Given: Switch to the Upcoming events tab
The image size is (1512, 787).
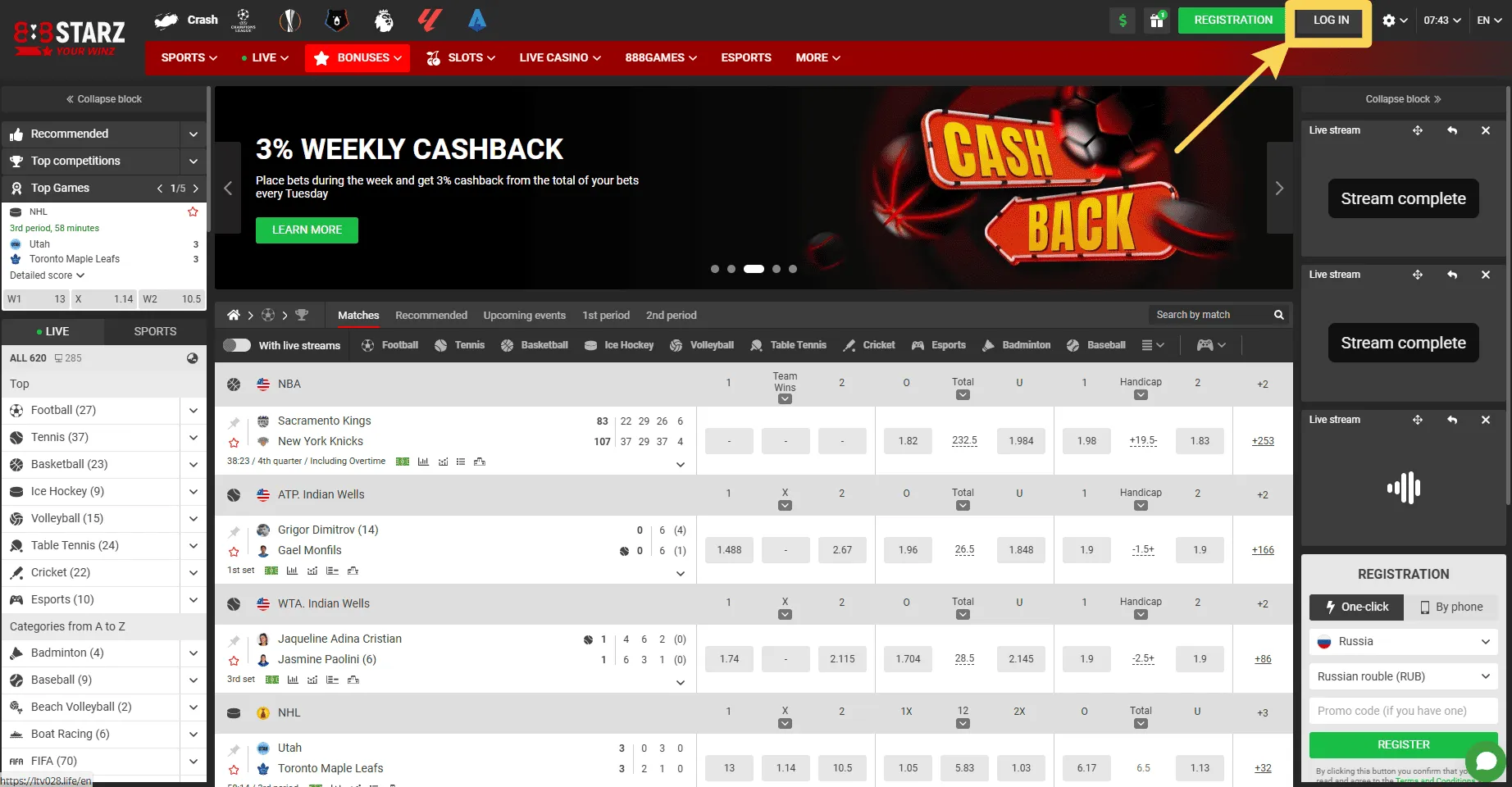Looking at the screenshot, I should [525, 315].
